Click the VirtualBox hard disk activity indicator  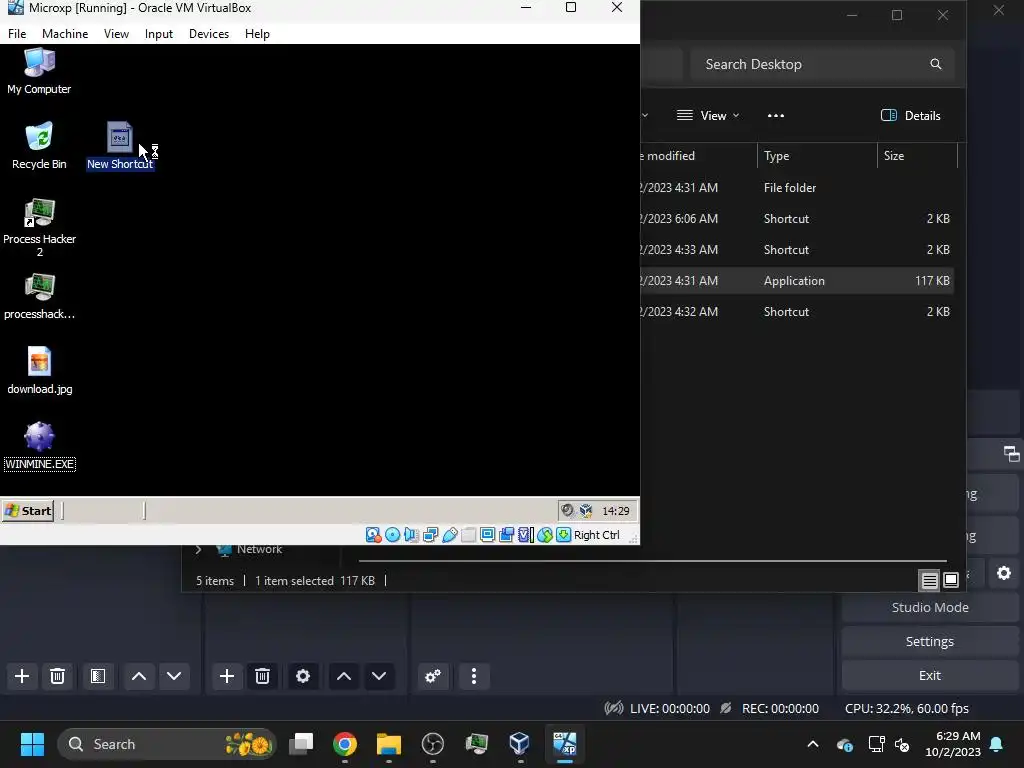click(x=374, y=535)
